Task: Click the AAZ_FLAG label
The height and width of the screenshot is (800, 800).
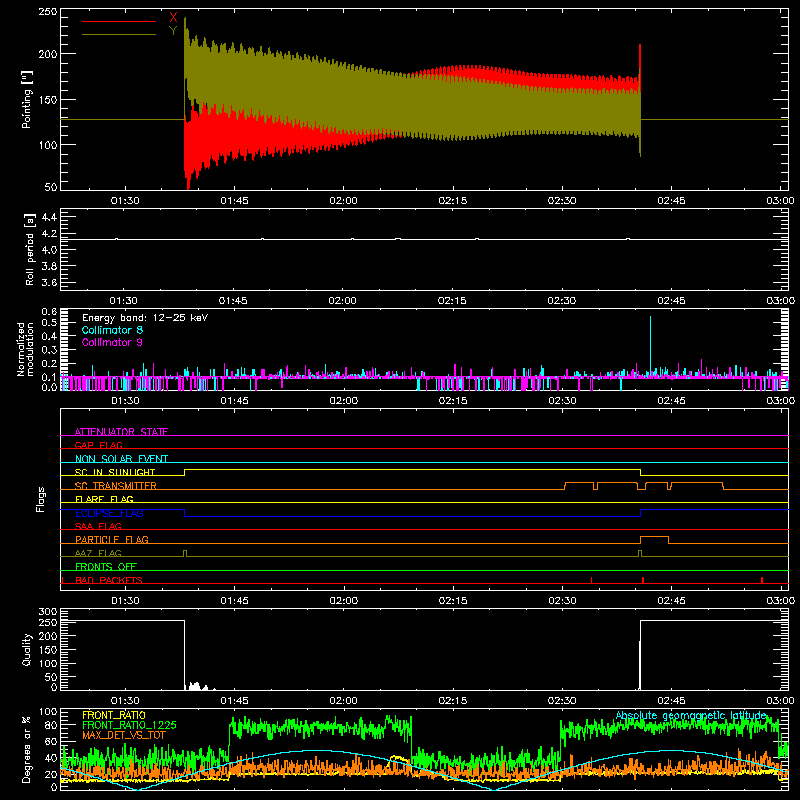Action: pos(98,553)
